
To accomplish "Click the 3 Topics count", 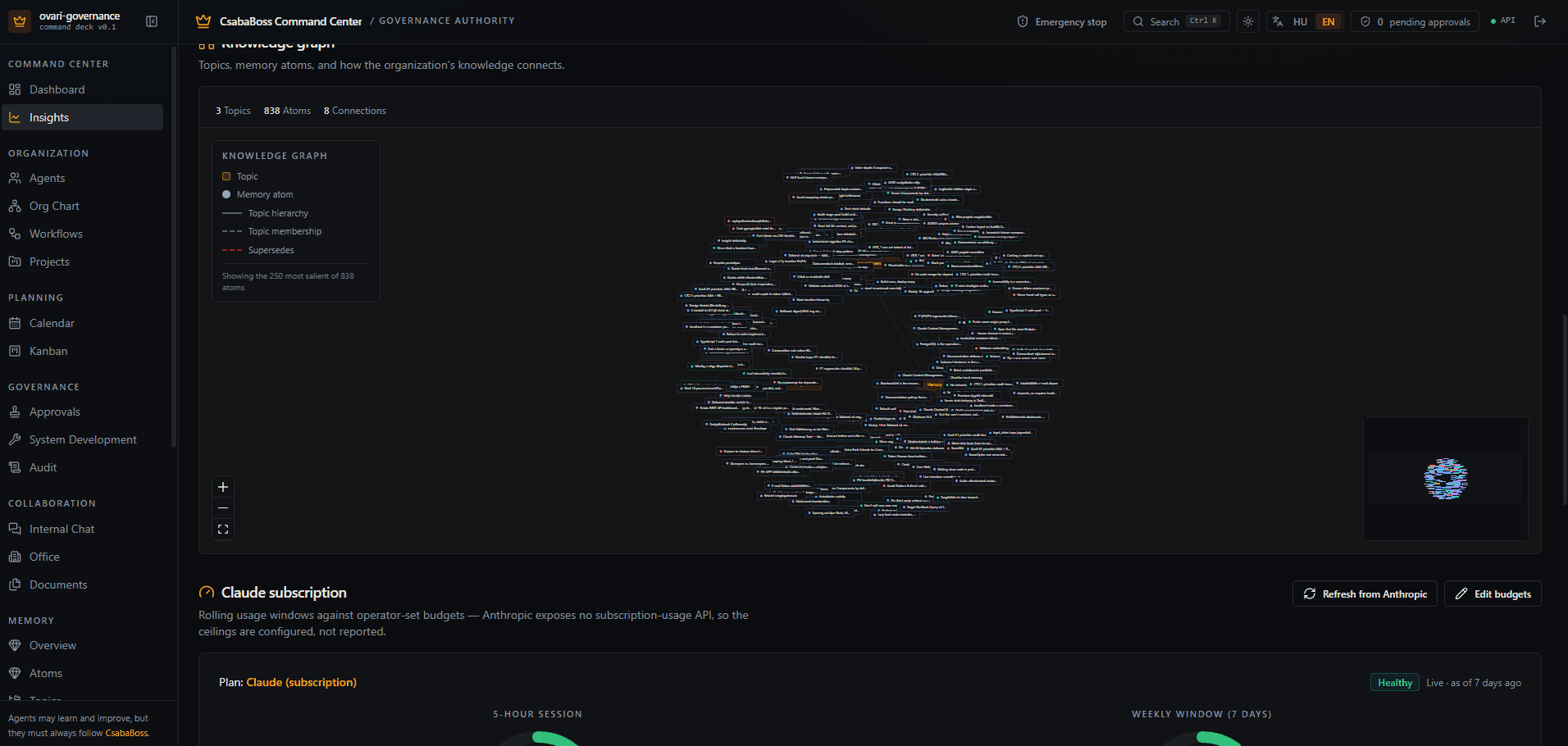I will click(233, 111).
